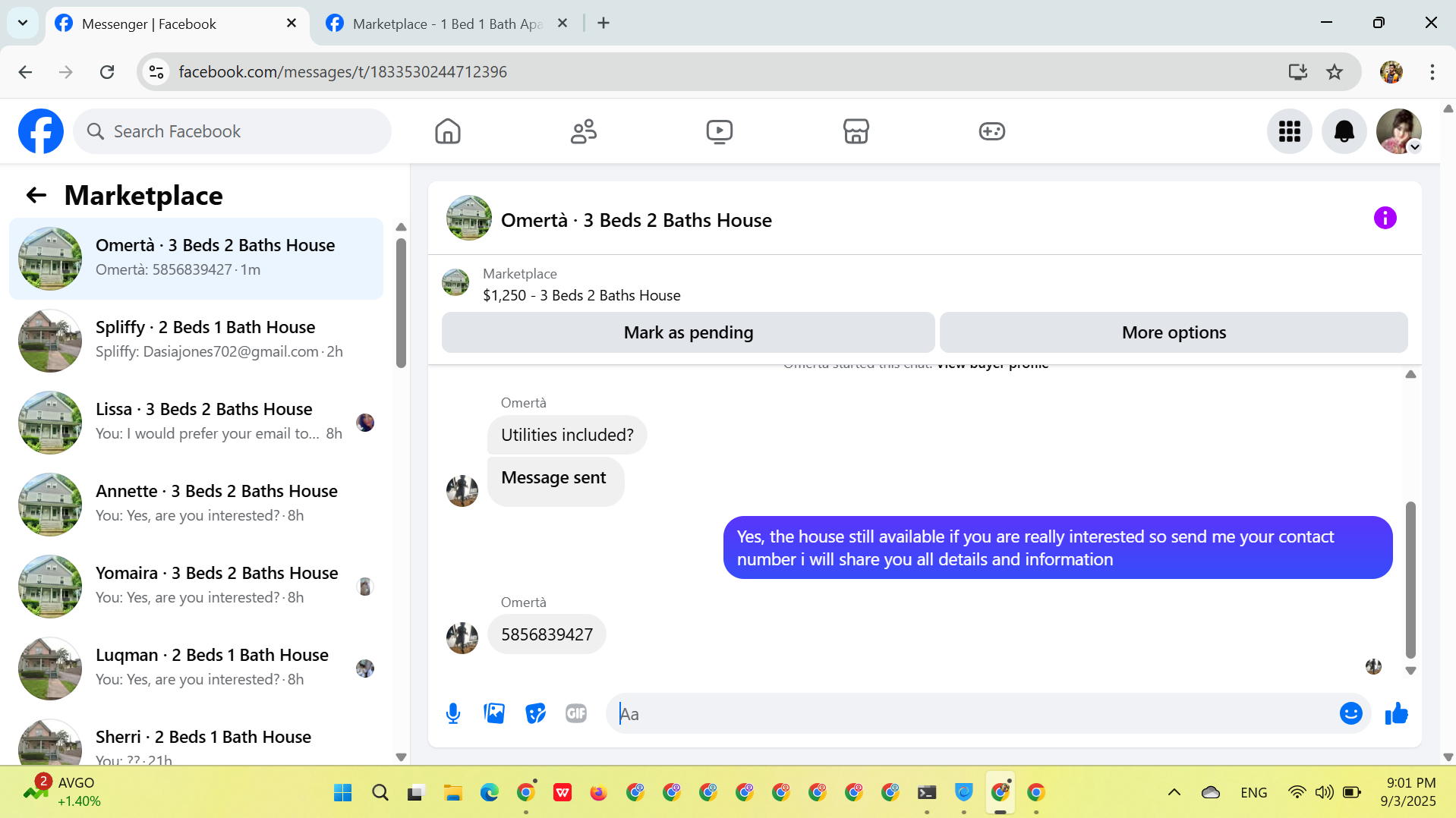1456x818 pixels.
Task: Switch to the Messenger | Facebook tab
Action: (178, 24)
